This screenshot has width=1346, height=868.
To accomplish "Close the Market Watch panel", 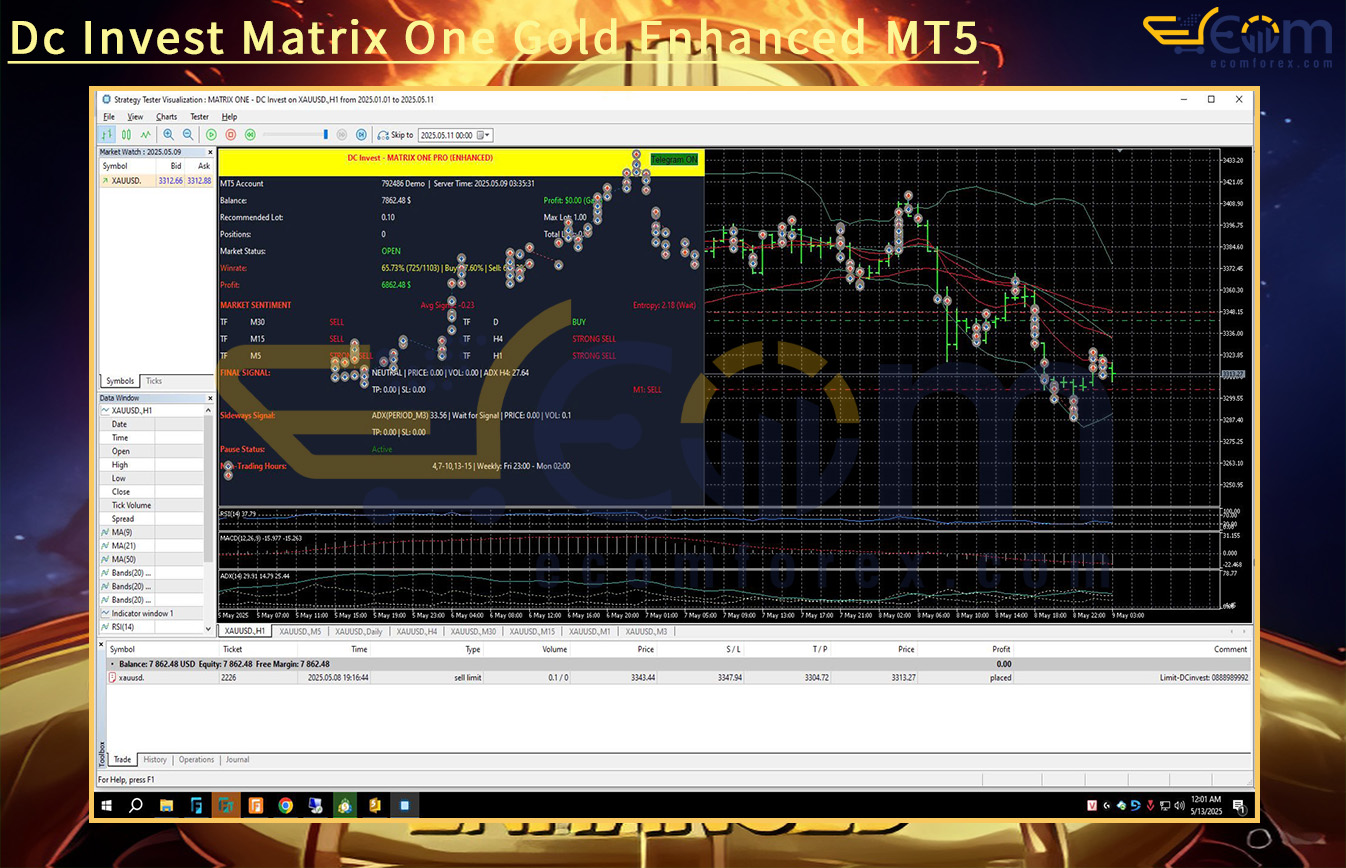I will tap(210, 152).
